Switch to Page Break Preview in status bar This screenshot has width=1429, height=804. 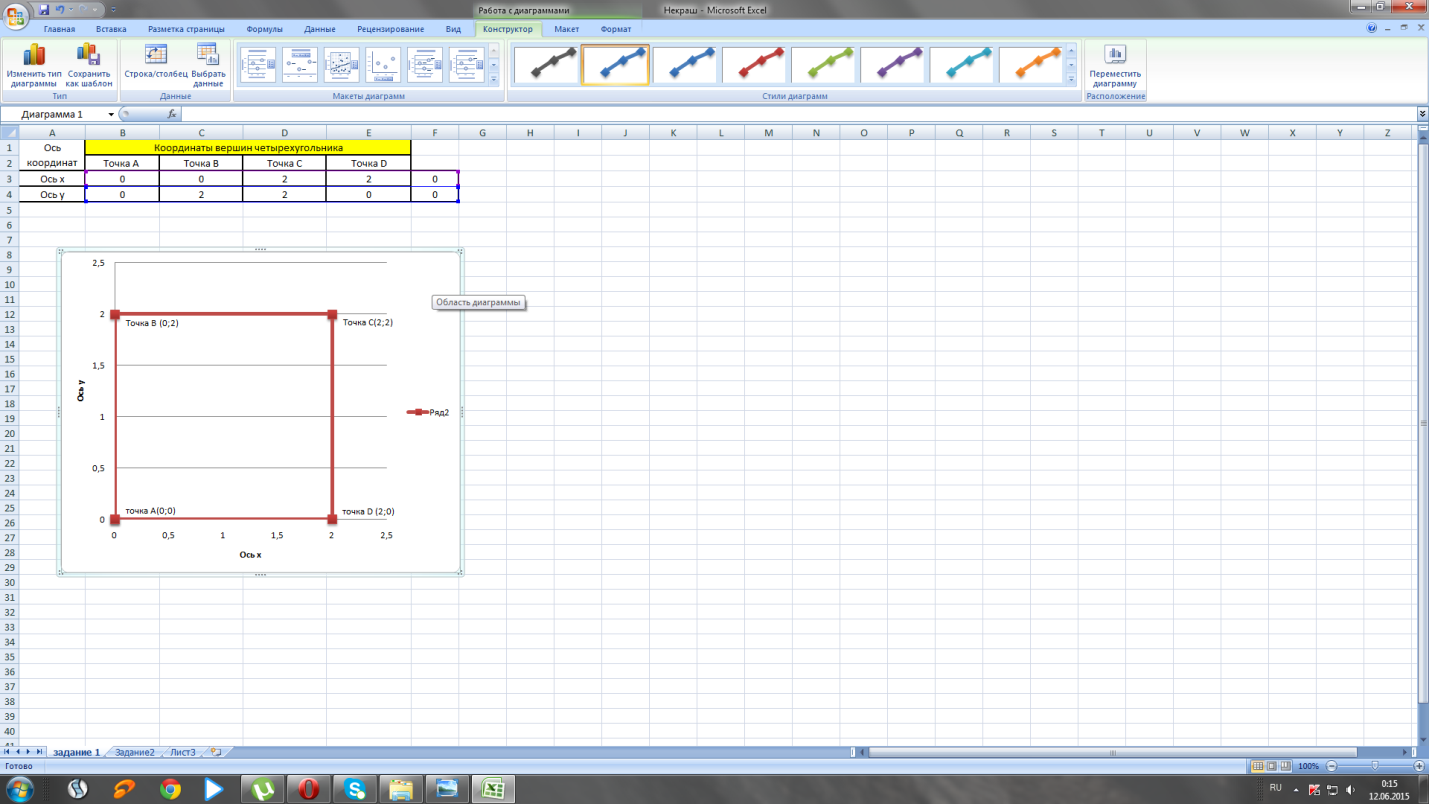(1285, 766)
